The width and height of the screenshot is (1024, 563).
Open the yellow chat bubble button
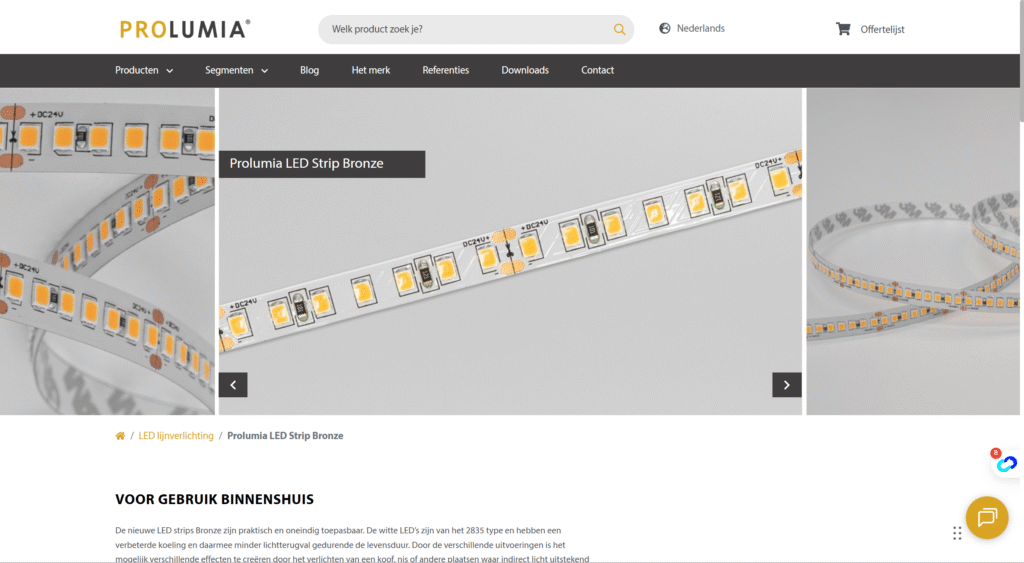tap(987, 518)
